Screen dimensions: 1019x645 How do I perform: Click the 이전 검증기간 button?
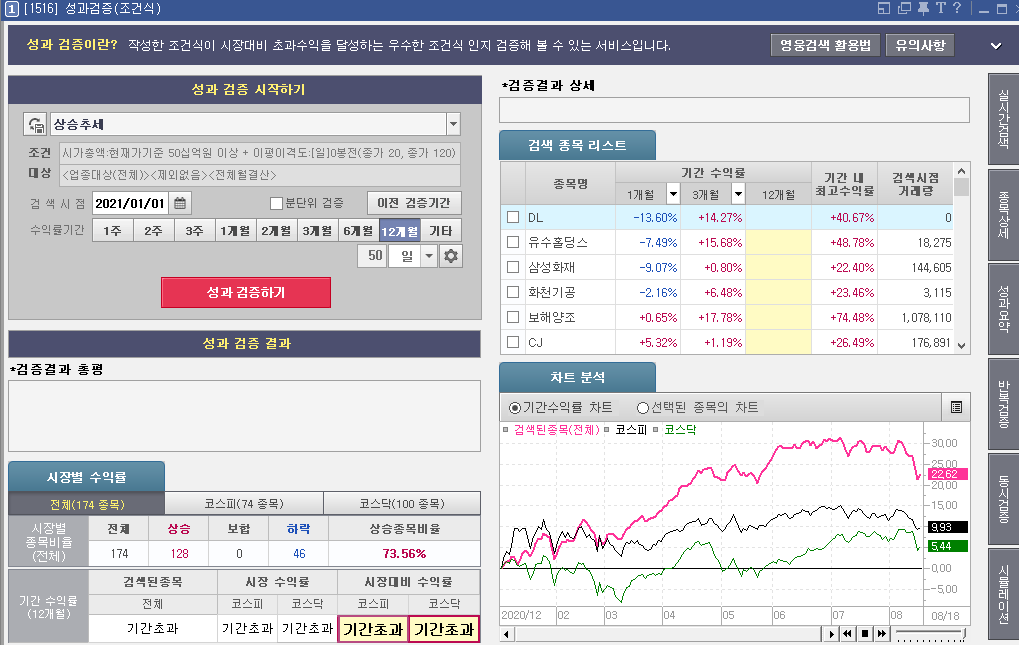pos(414,203)
